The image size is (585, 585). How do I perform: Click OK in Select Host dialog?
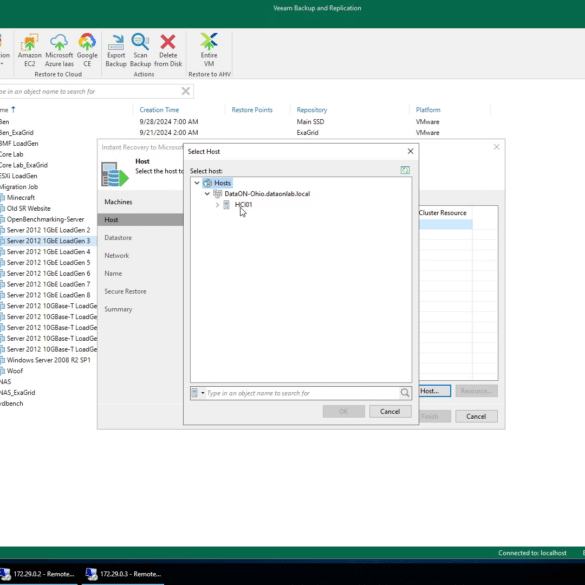[344, 412]
